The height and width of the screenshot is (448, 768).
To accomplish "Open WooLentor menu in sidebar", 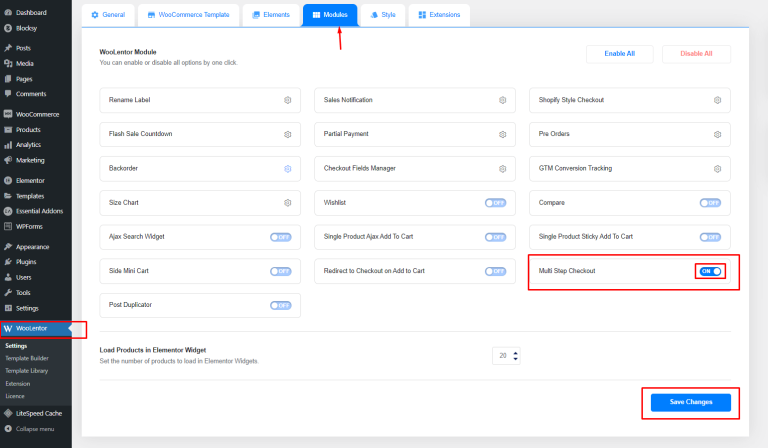I will click(x=36, y=329).
